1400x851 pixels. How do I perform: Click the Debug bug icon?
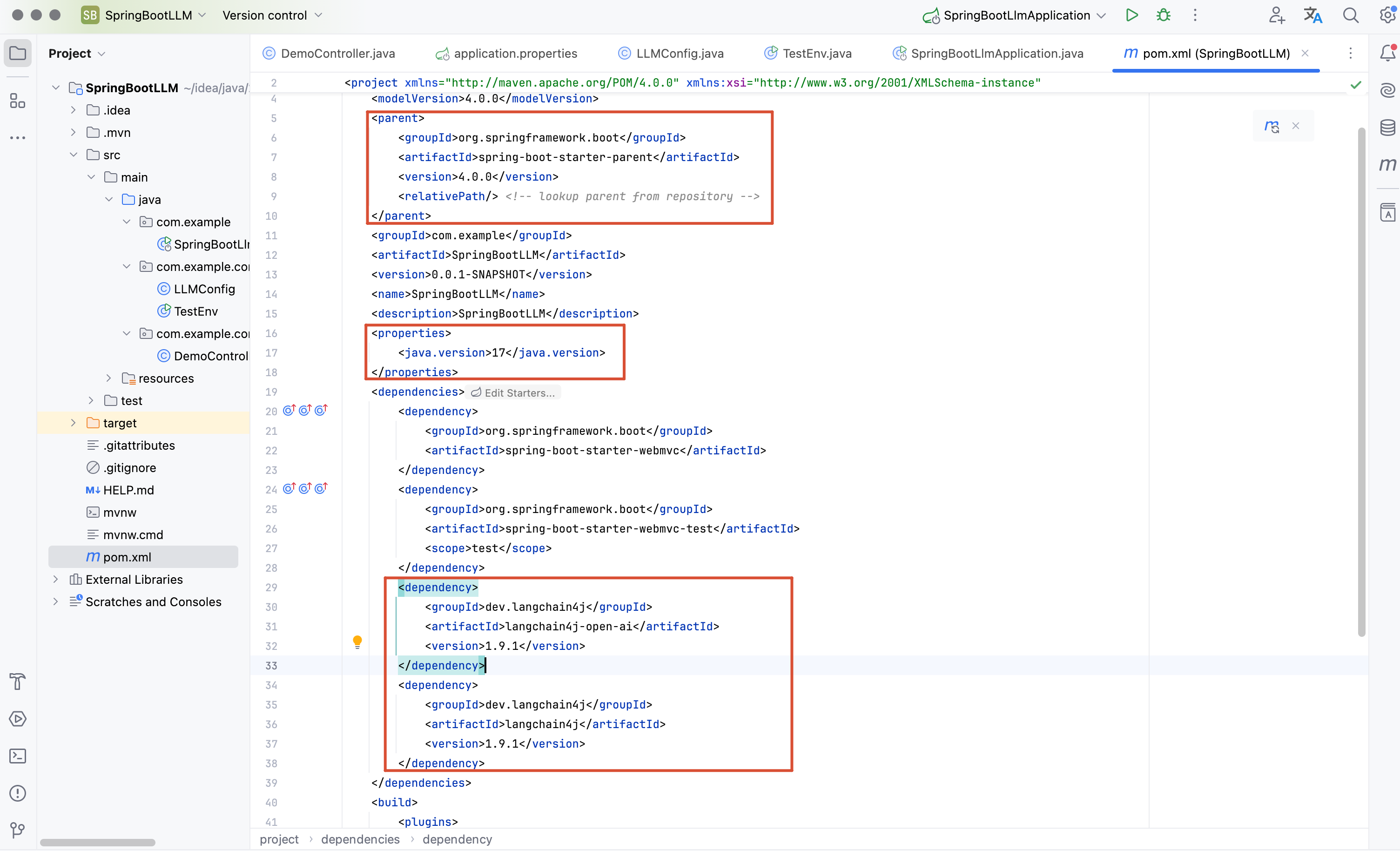pos(1163,15)
